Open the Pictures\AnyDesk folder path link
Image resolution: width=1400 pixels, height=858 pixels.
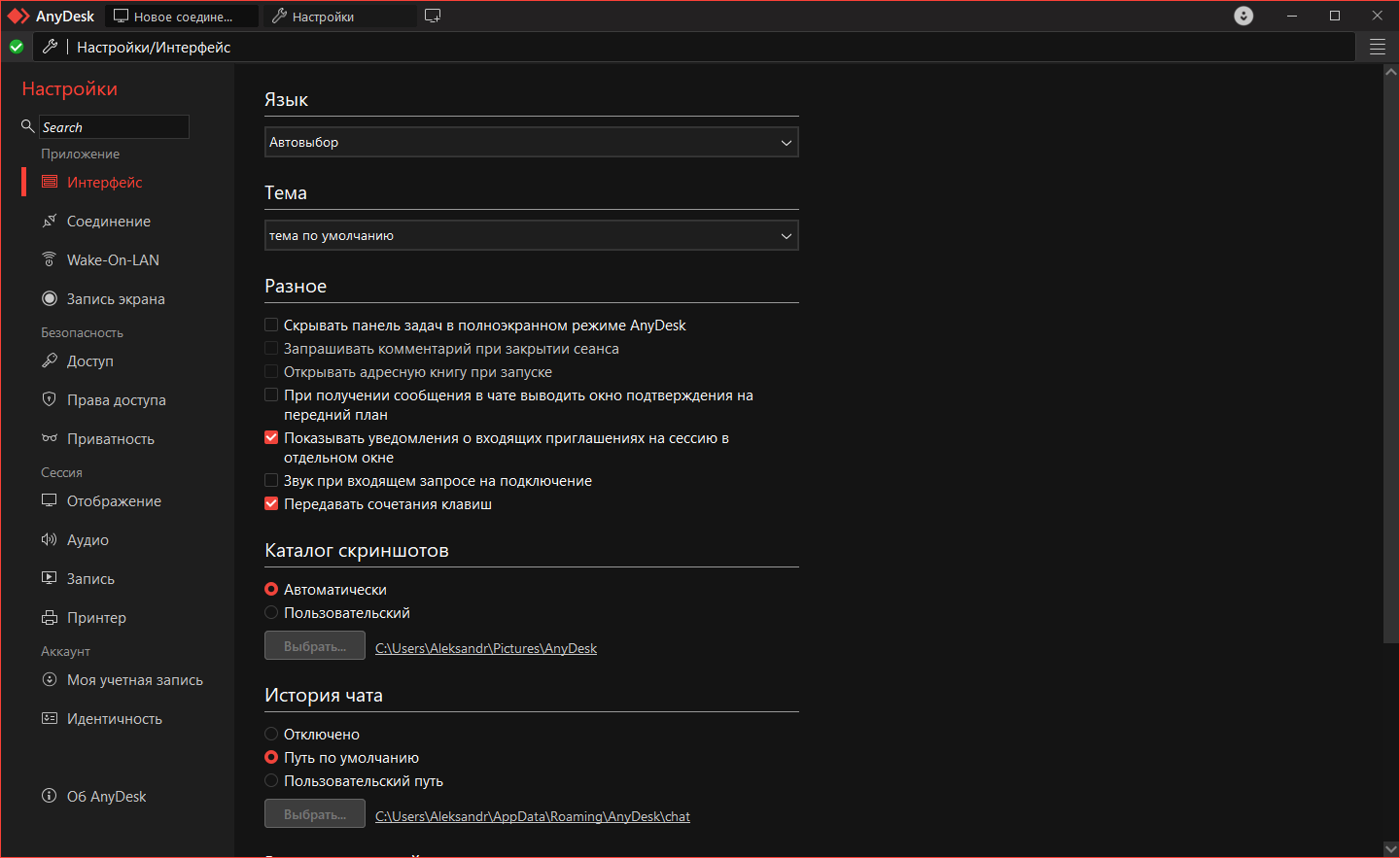coord(486,649)
